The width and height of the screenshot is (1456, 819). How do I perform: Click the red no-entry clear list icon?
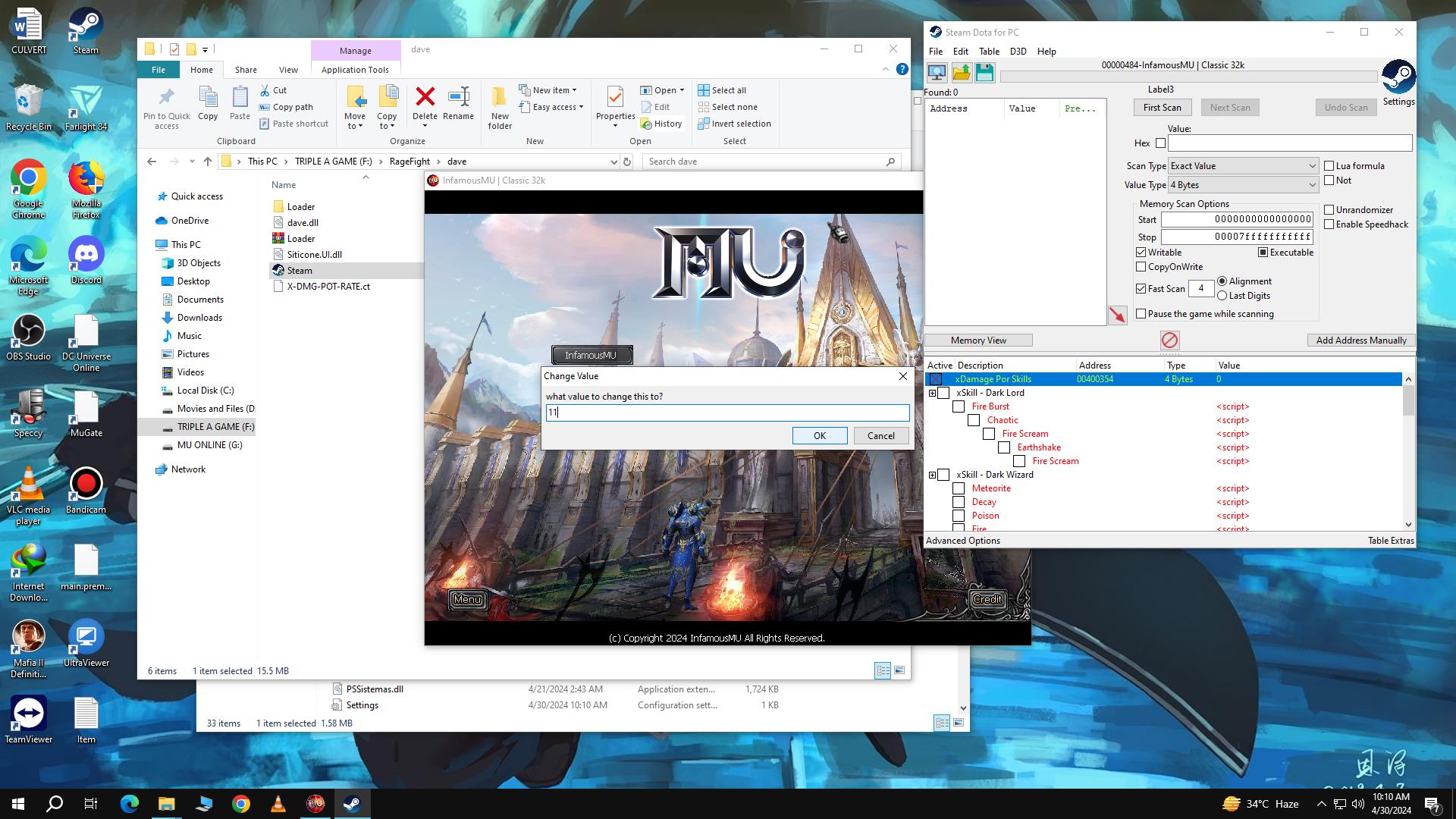(1169, 340)
